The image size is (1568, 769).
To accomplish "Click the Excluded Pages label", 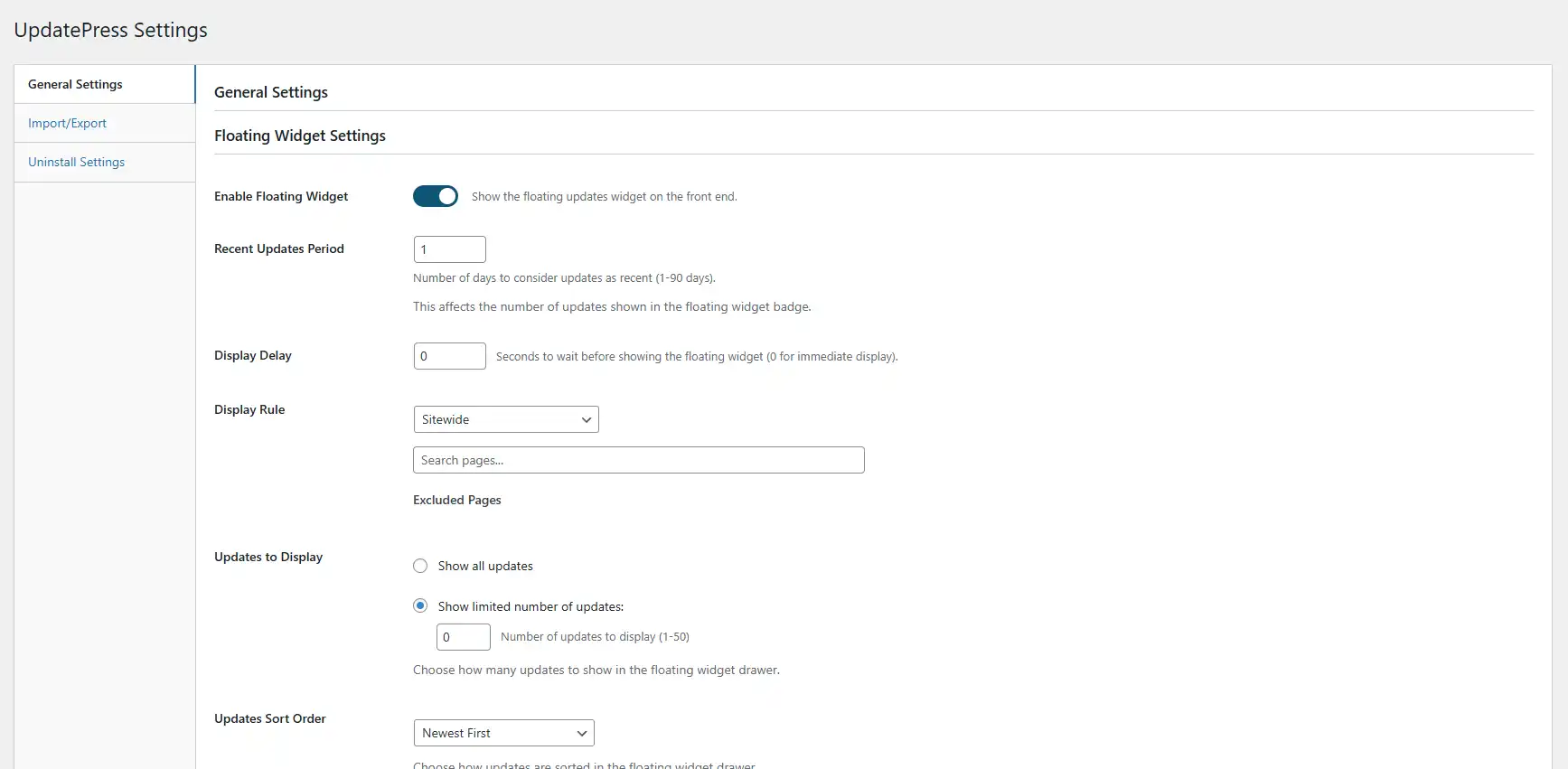I will coord(457,500).
